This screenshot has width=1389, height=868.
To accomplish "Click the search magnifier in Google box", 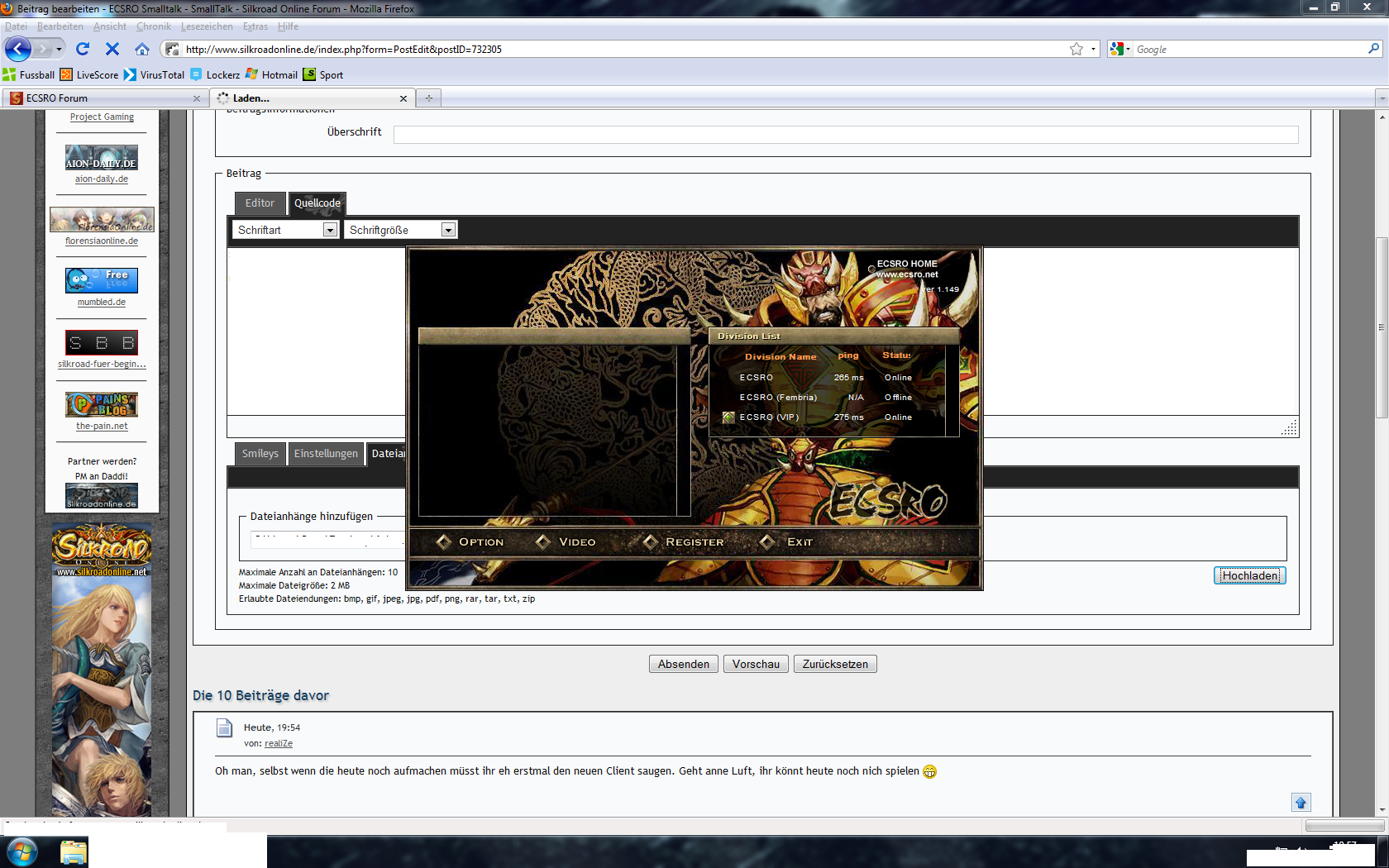I will point(1373,50).
